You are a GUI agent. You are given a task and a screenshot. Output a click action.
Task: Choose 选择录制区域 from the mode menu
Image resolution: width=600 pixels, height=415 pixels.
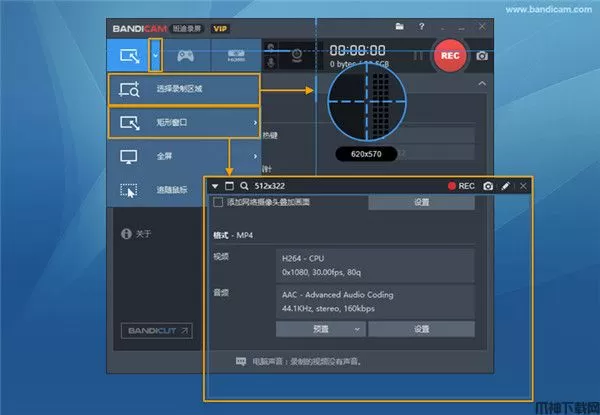click(x=184, y=90)
